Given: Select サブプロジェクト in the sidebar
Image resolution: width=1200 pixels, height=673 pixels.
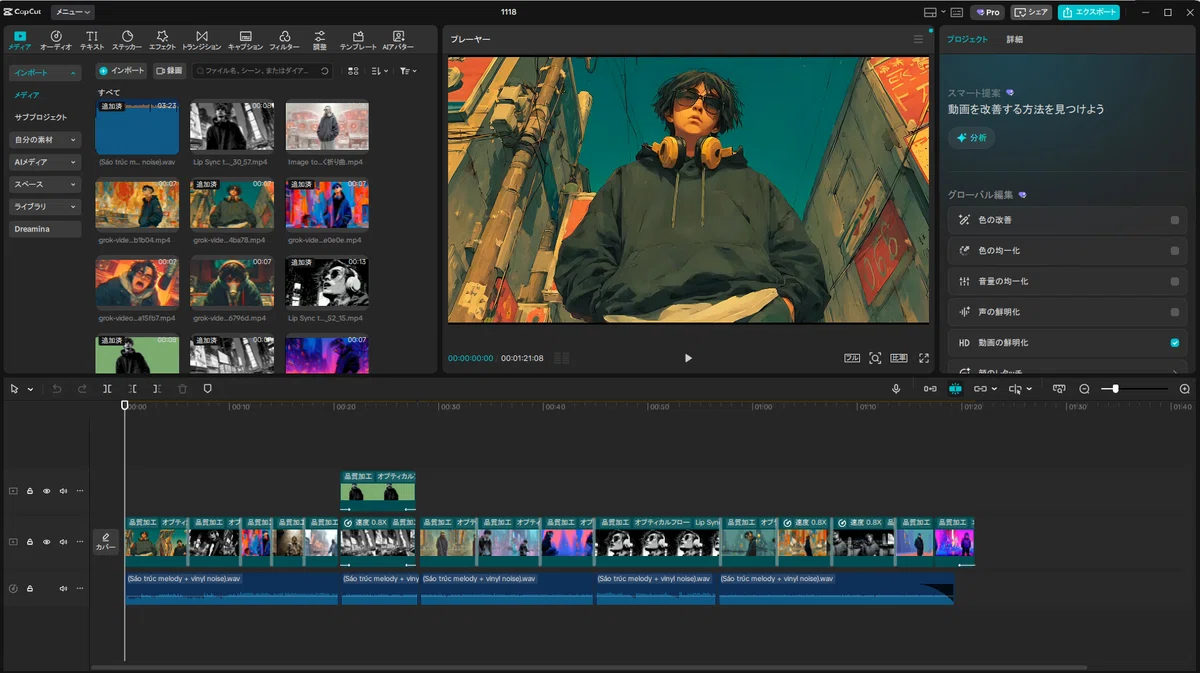Looking at the screenshot, I should 41,117.
